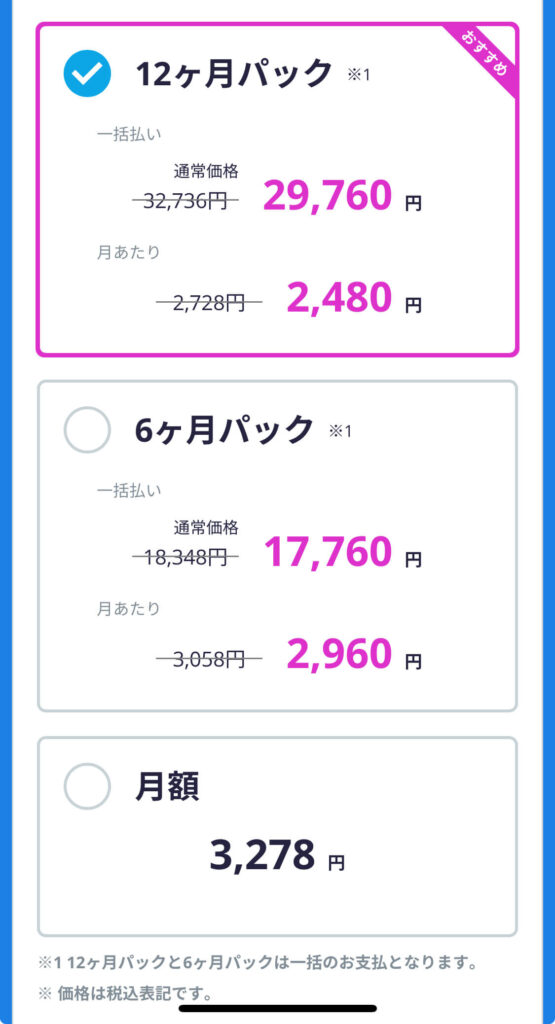Tap the 2,480 円 per-month price

(x=354, y=298)
